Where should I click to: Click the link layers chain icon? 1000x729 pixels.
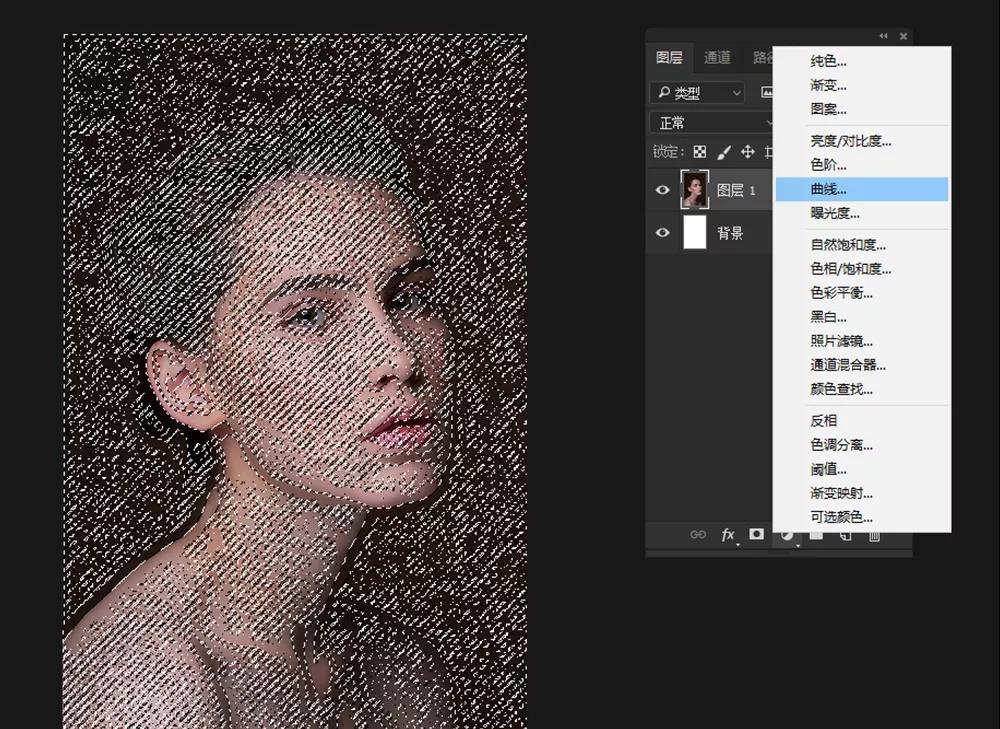point(698,534)
